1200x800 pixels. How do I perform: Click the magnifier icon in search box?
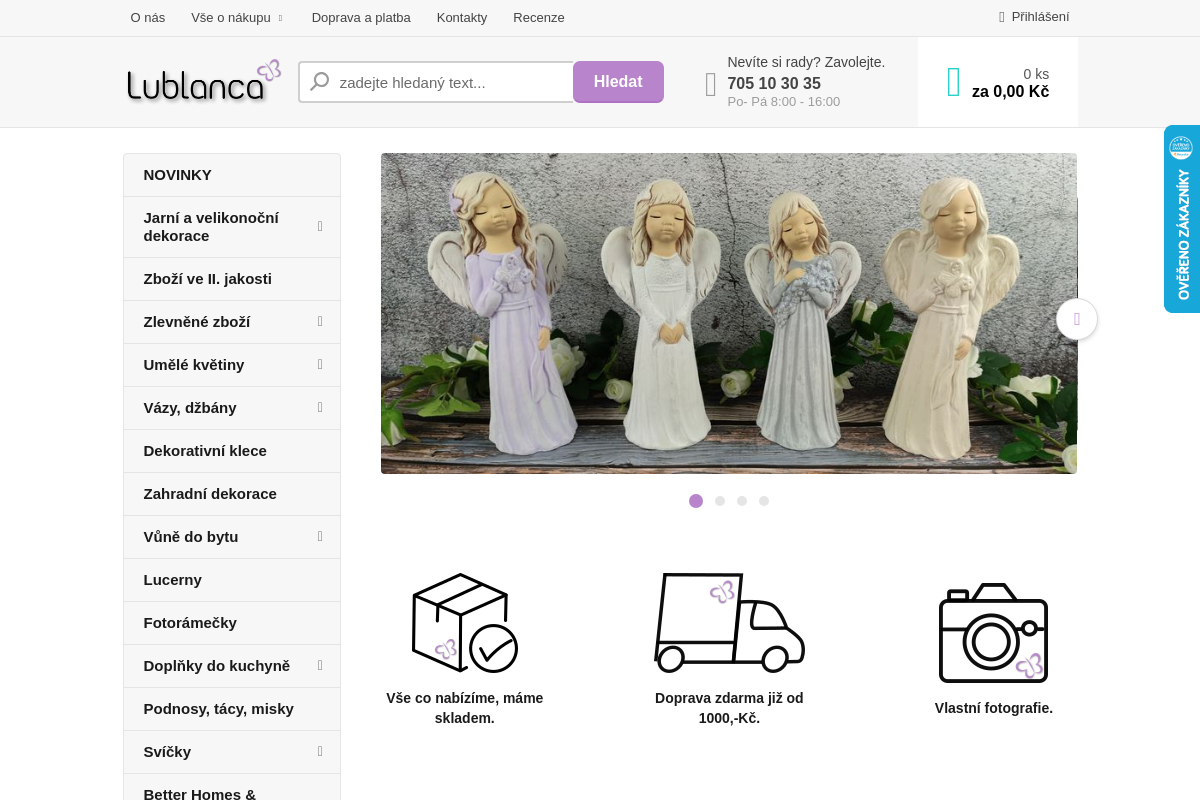point(320,82)
